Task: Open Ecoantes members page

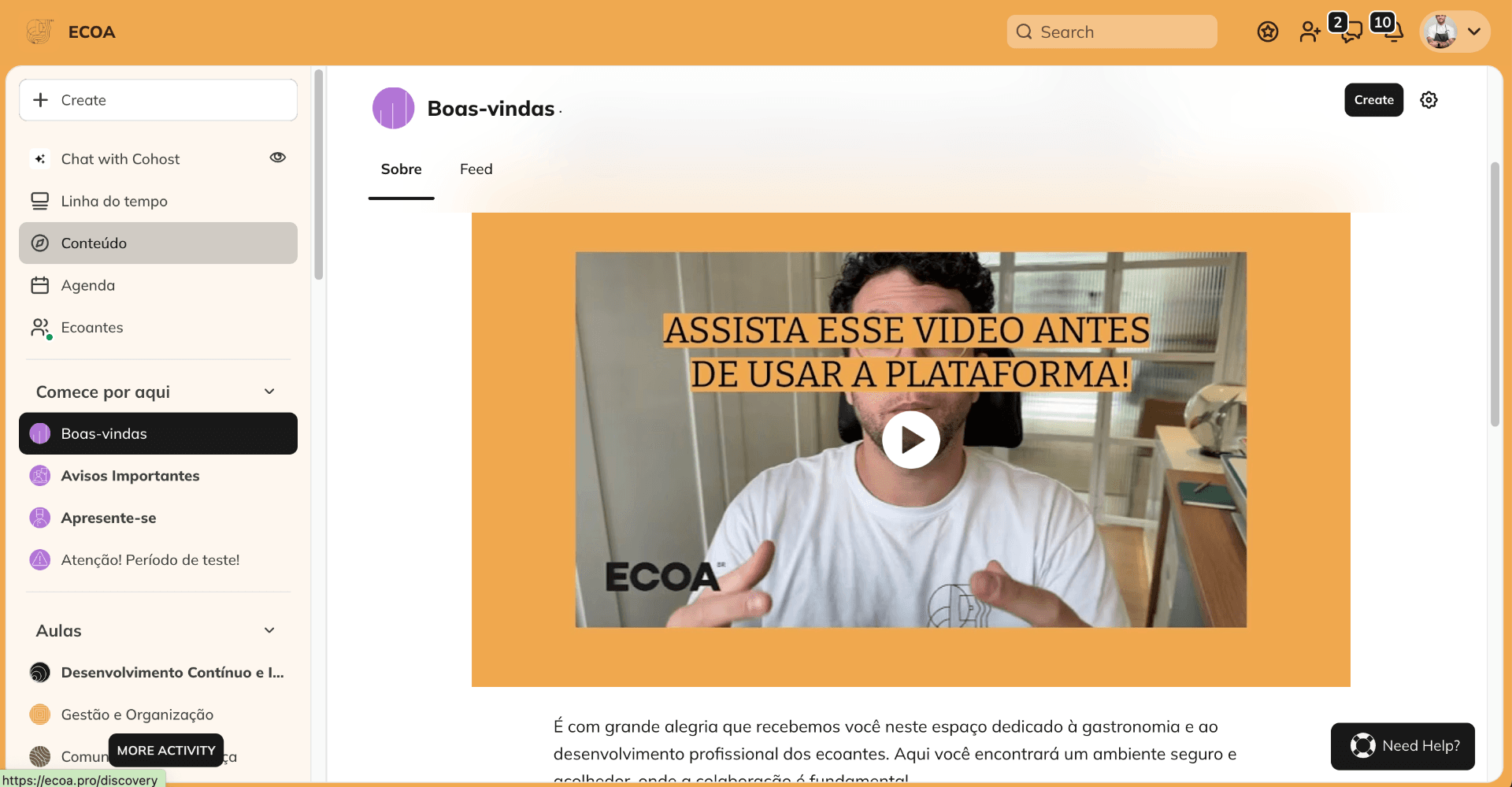Action: 158,328
